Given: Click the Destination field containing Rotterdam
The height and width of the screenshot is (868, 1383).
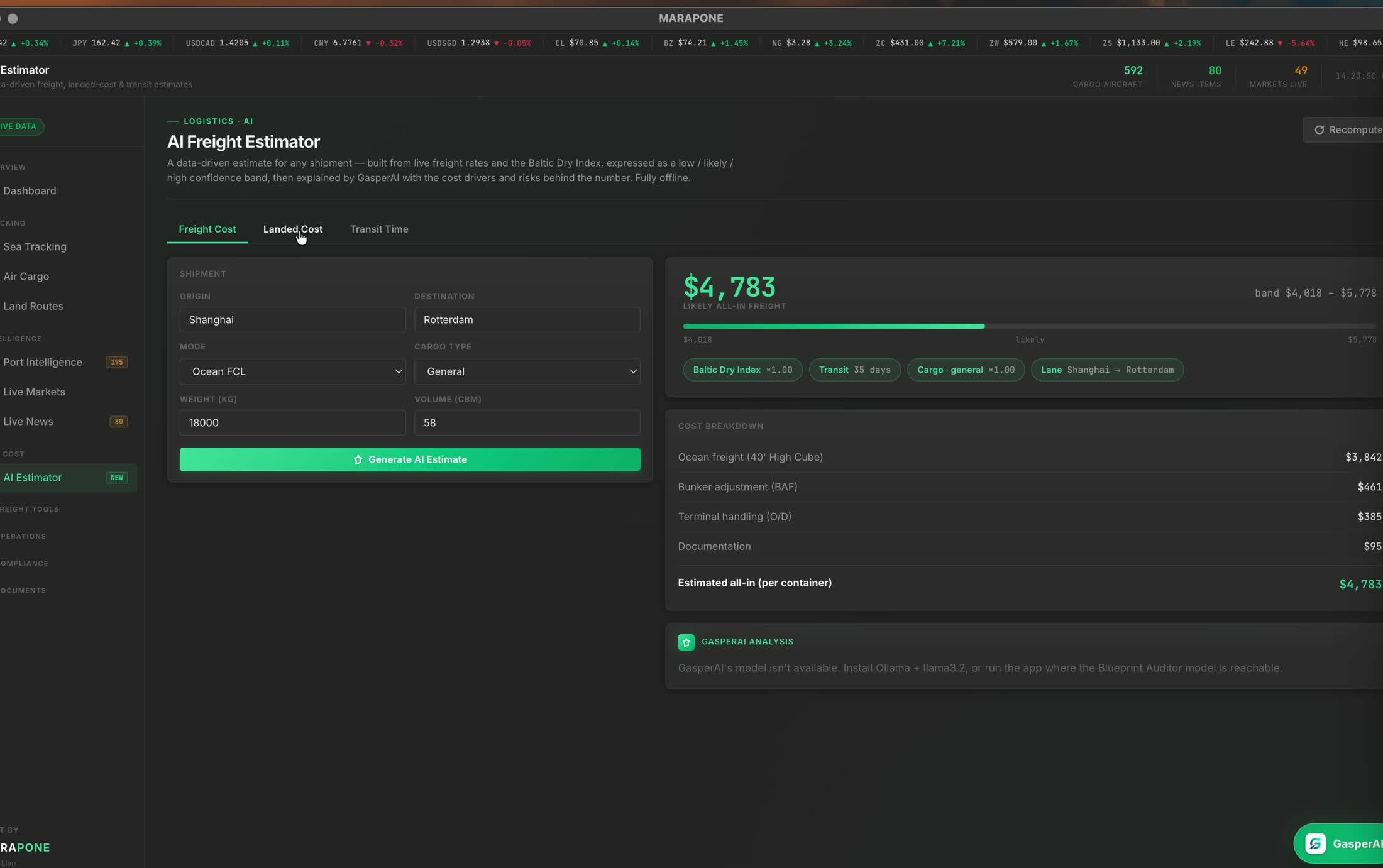Looking at the screenshot, I should 527,320.
